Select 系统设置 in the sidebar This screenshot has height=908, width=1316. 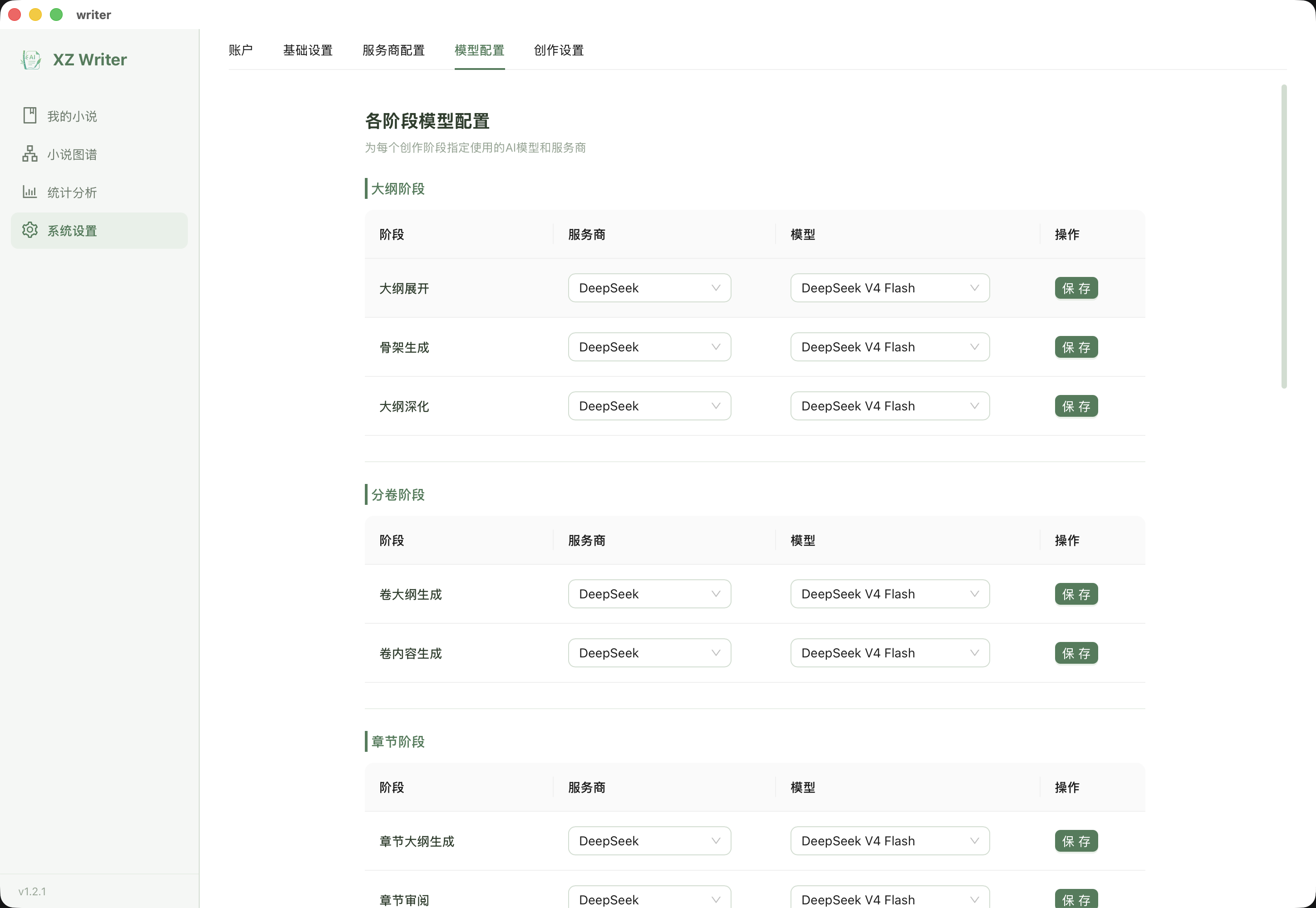[99, 231]
